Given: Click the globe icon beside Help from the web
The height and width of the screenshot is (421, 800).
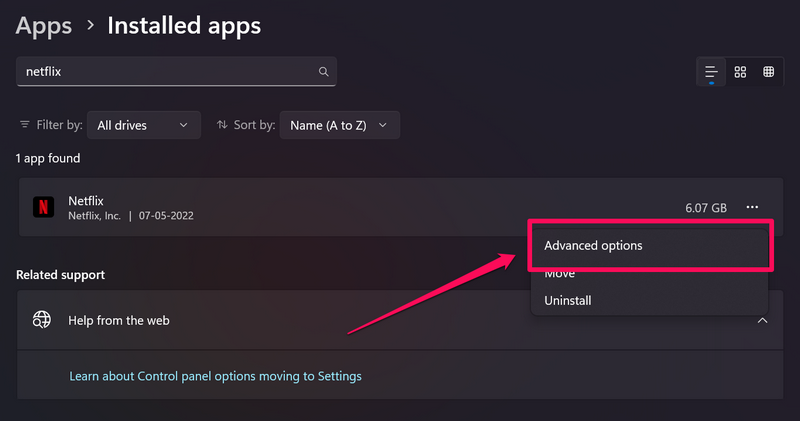Looking at the screenshot, I should click(x=42, y=320).
